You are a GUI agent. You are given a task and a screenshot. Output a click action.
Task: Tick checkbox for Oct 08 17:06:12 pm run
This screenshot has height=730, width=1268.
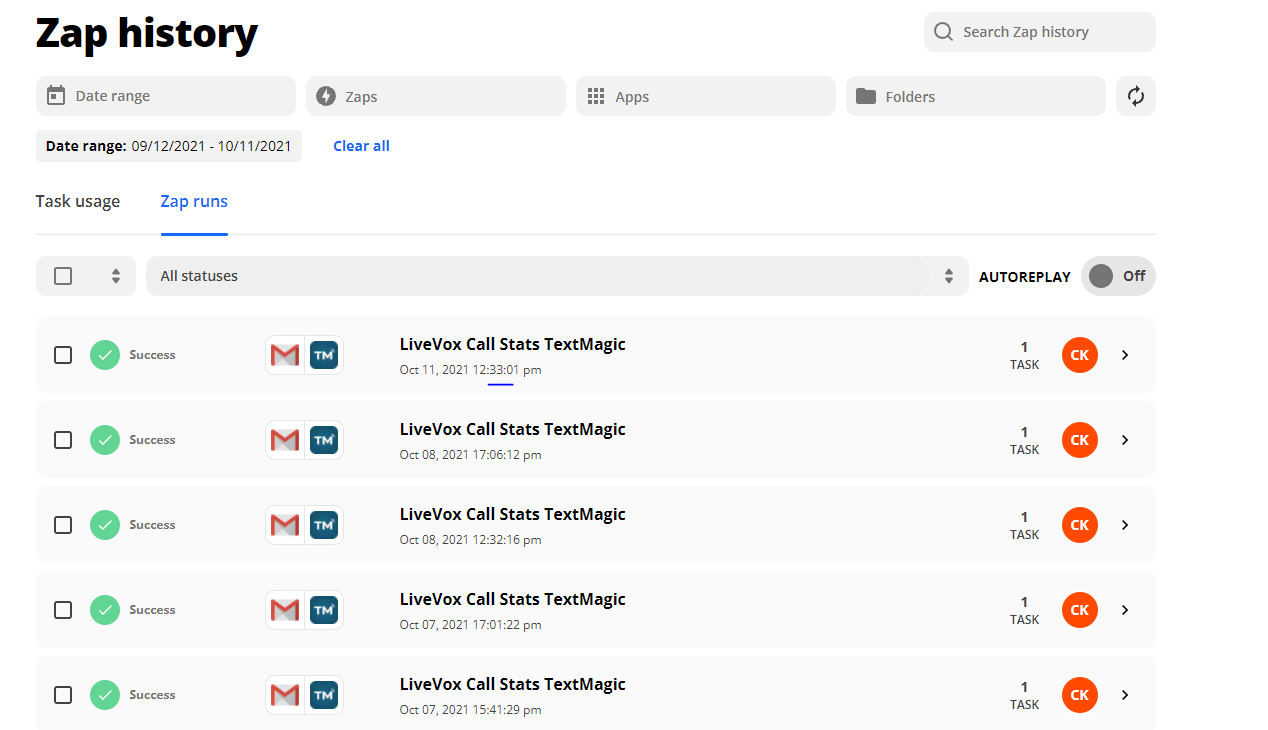pyautogui.click(x=63, y=440)
